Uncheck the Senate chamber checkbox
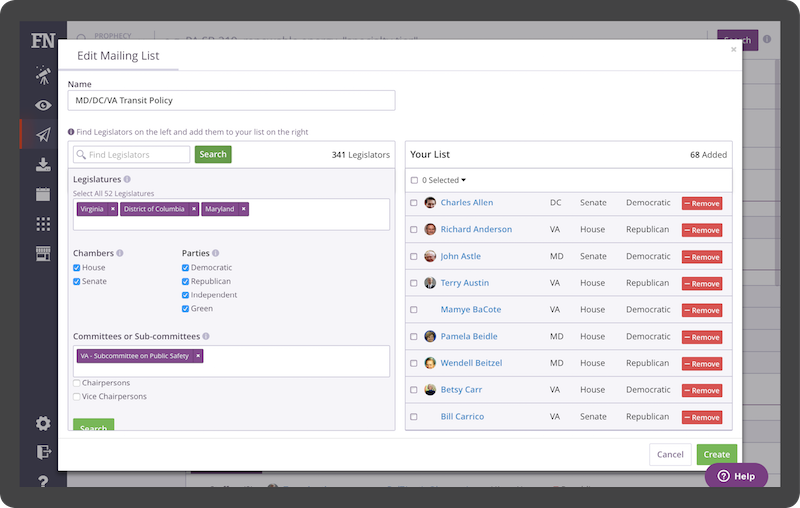 coord(77,282)
